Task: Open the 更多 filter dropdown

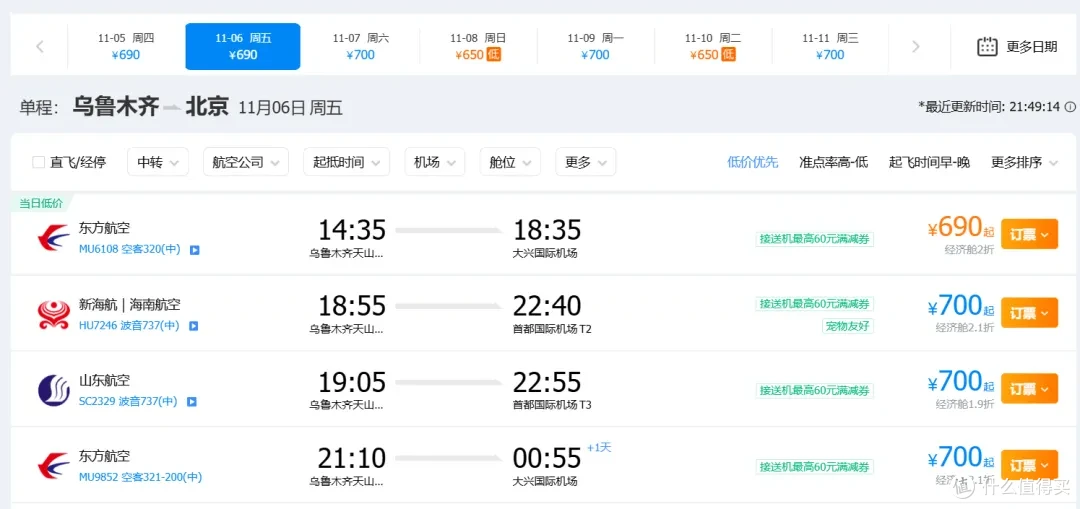Action: click(586, 162)
